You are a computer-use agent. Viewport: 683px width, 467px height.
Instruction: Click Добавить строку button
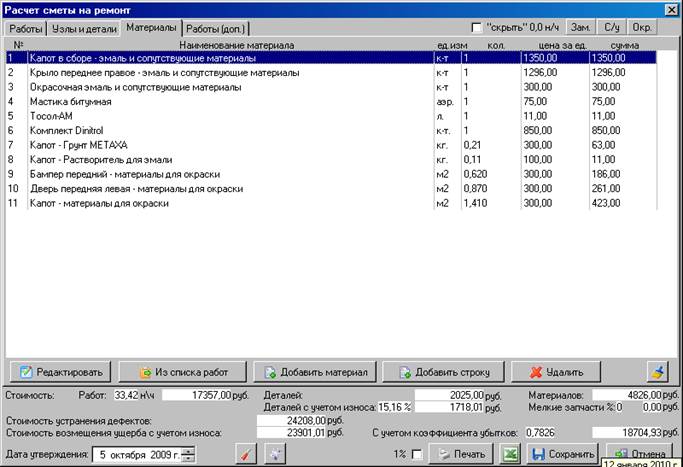tap(444, 372)
